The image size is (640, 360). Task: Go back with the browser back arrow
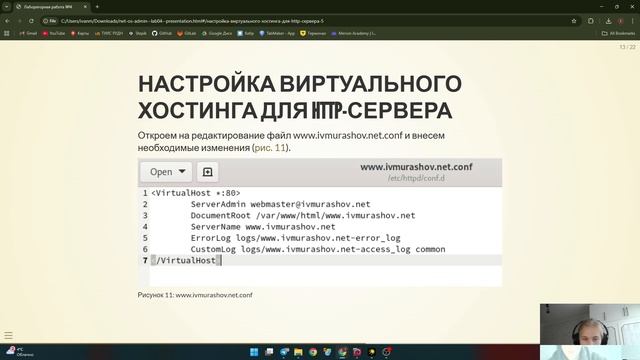coord(7,21)
